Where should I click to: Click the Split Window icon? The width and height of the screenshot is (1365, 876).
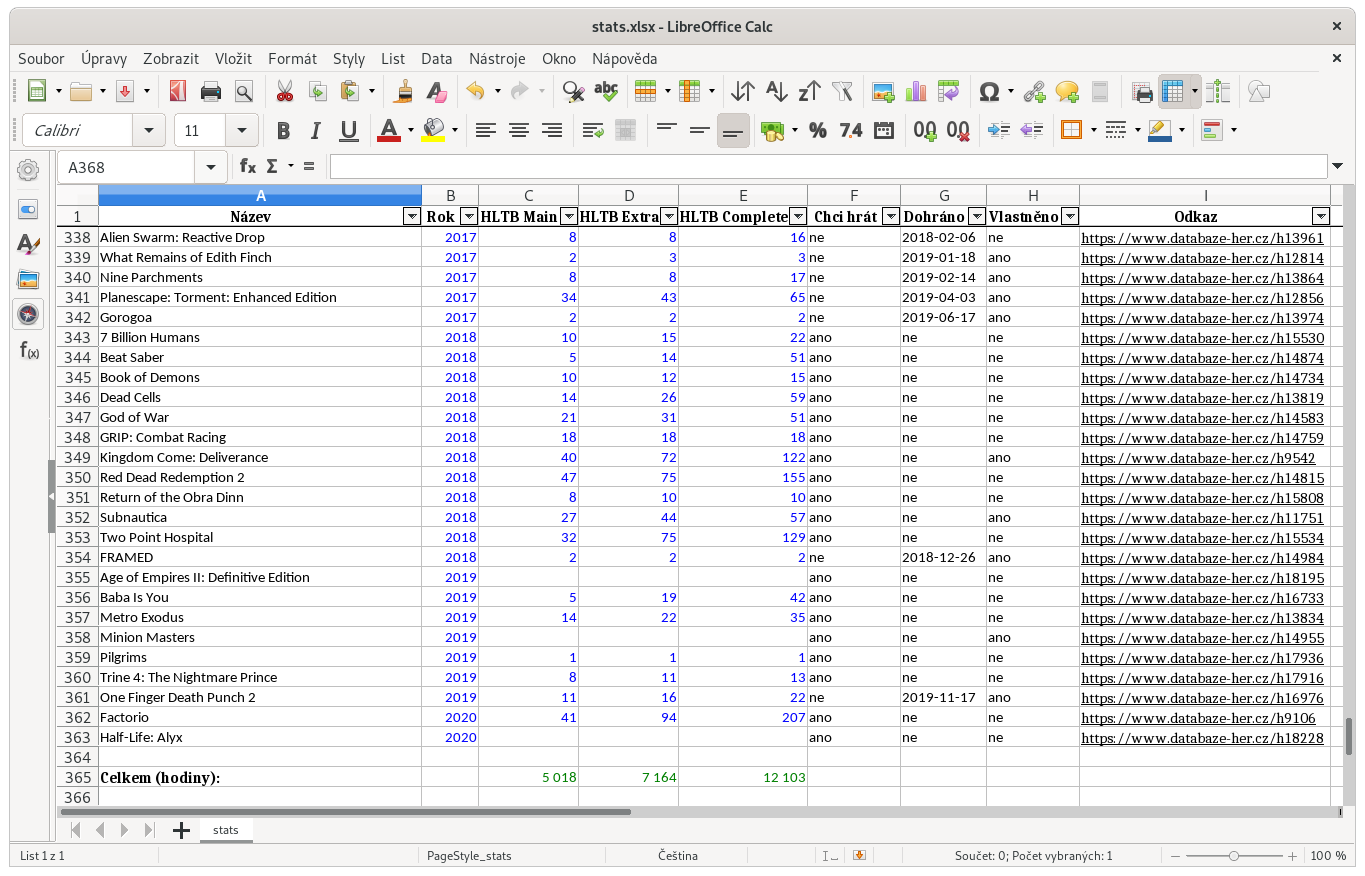click(1217, 92)
